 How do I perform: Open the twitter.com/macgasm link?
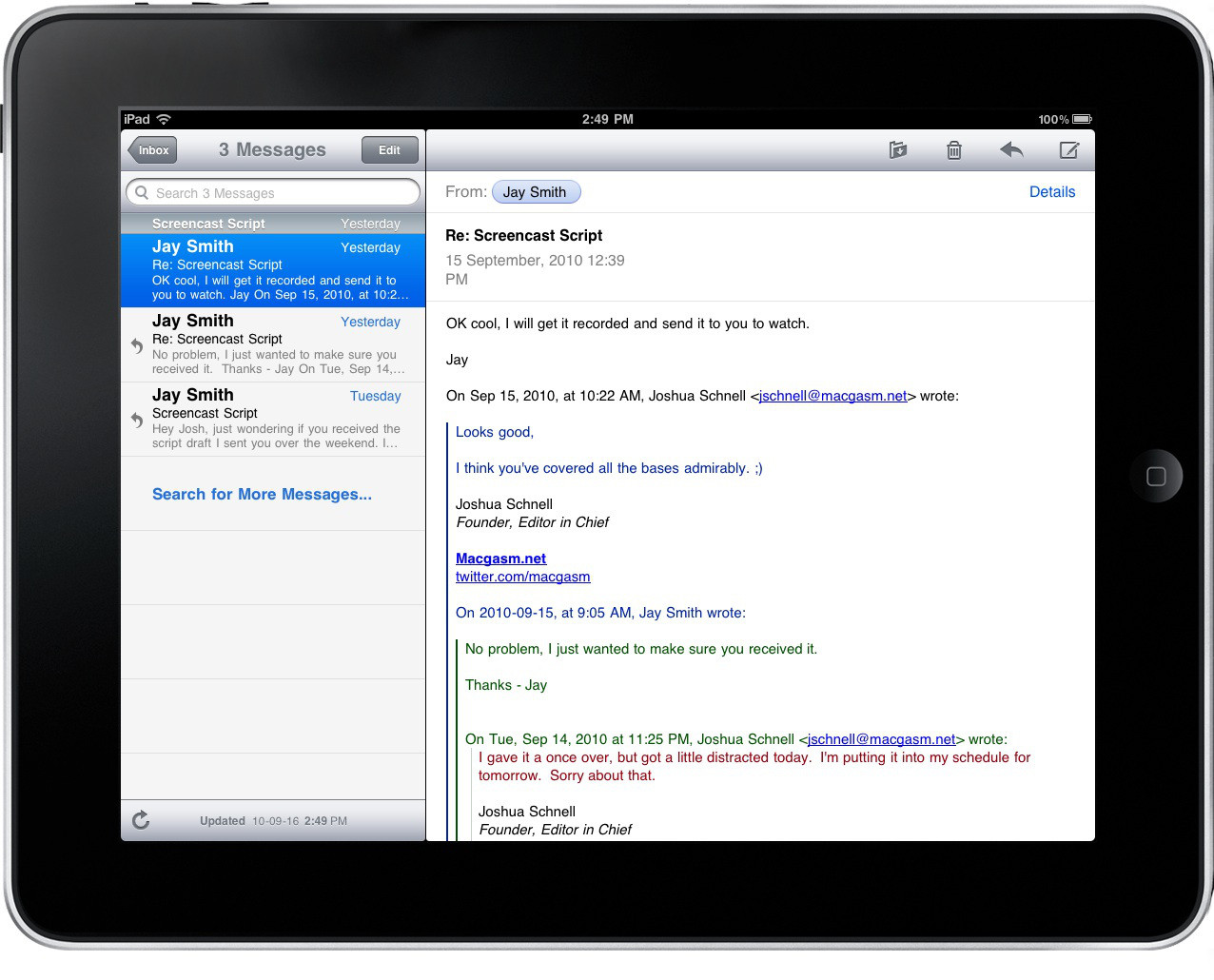[522, 577]
